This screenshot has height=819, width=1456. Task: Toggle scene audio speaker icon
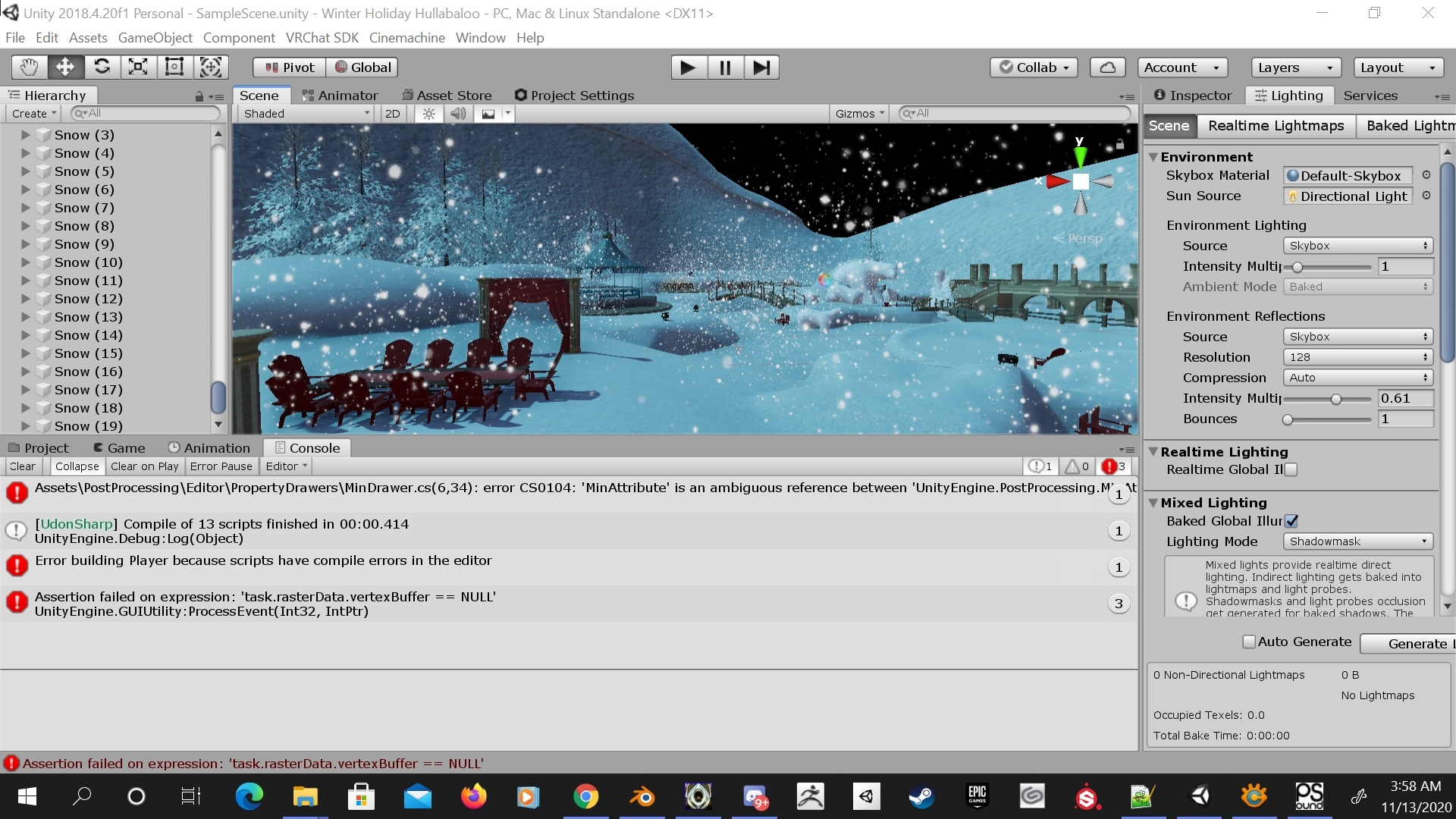[458, 114]
